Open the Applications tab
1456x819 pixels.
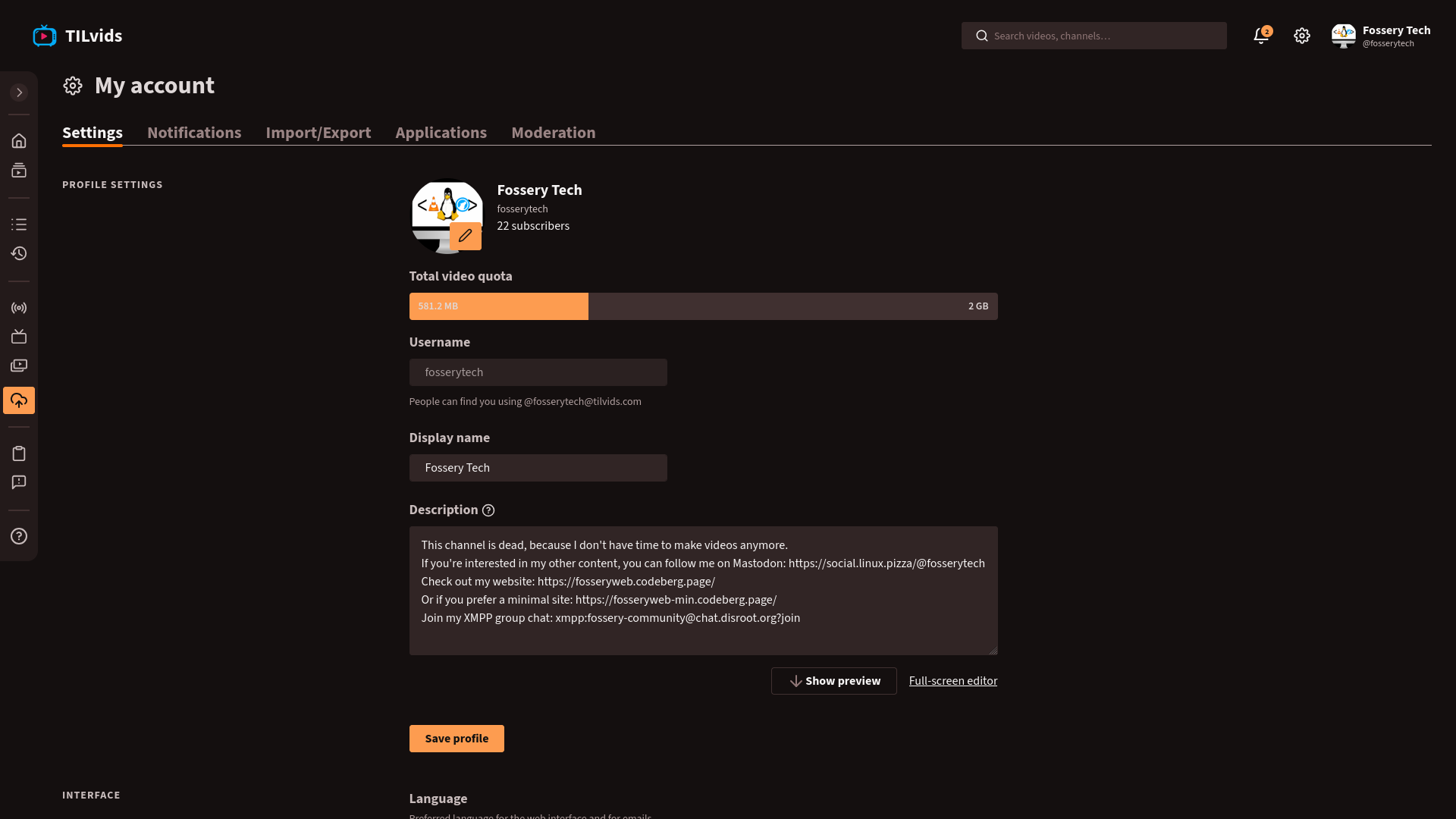pyautogui.click(x=441, y=133)
